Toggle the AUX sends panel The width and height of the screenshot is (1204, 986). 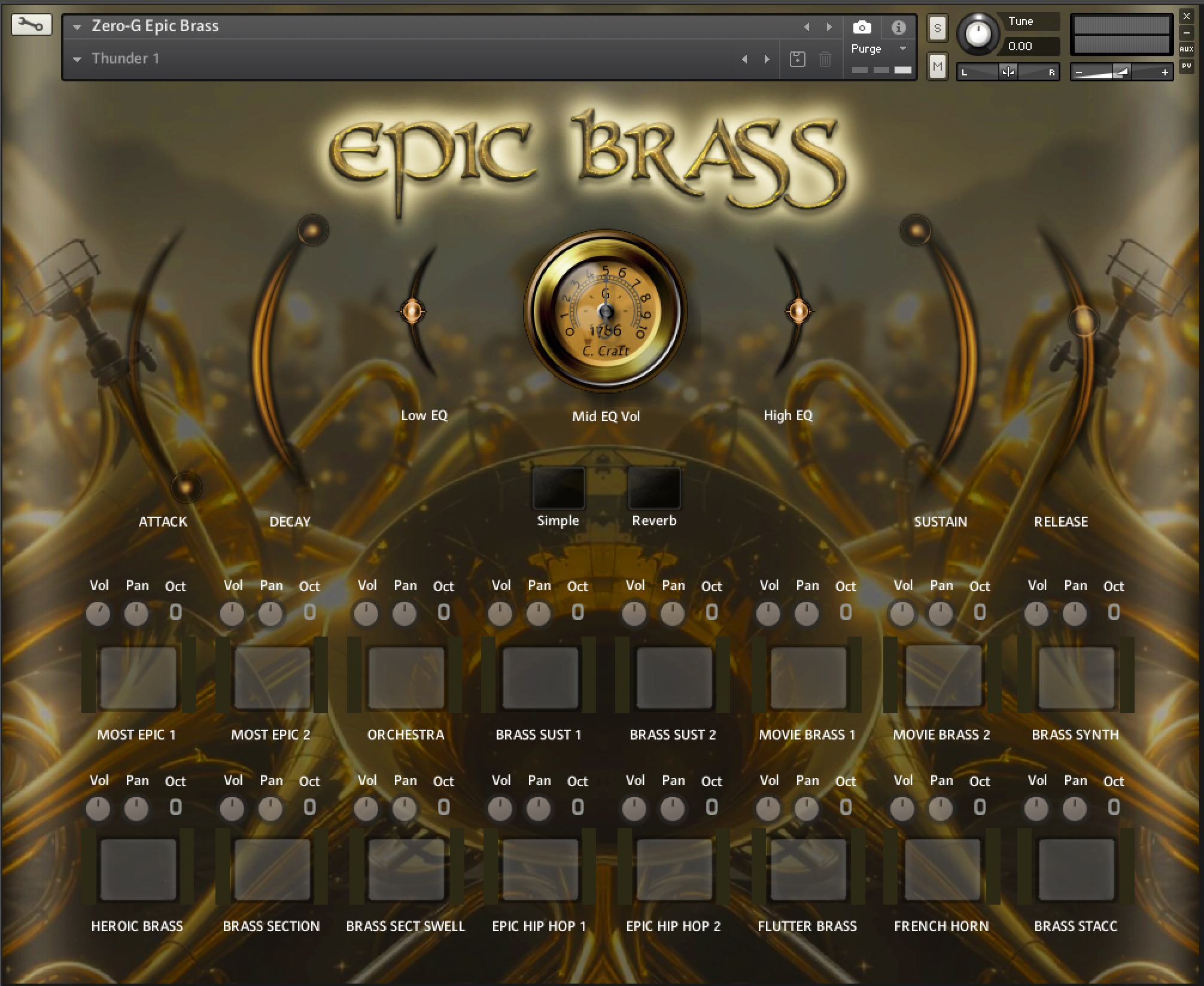1186,49
